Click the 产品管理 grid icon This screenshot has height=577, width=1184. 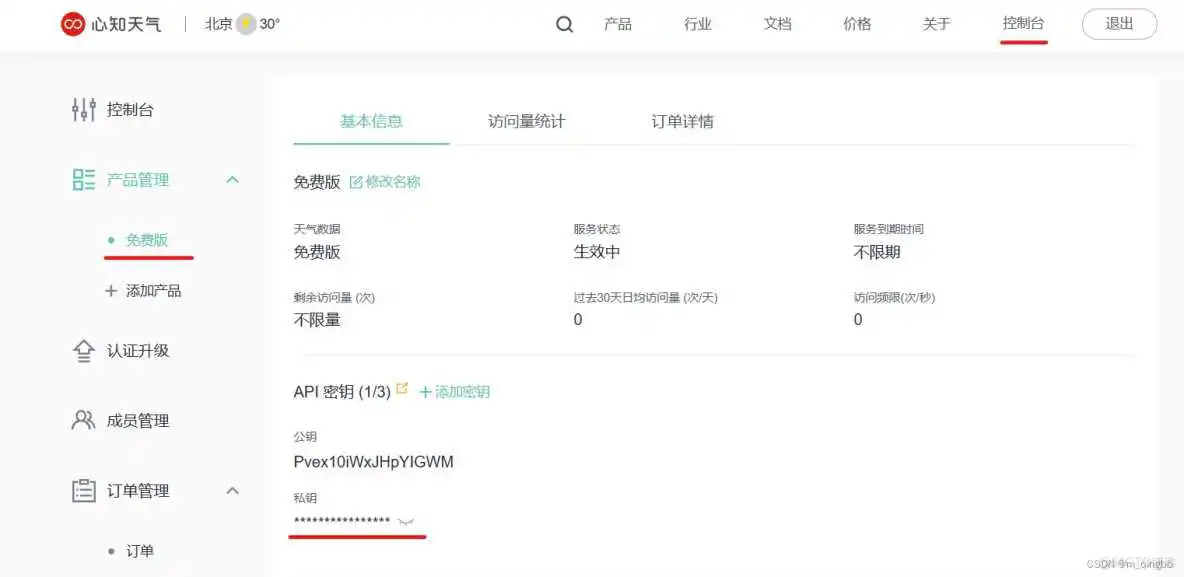pos(84,180)
